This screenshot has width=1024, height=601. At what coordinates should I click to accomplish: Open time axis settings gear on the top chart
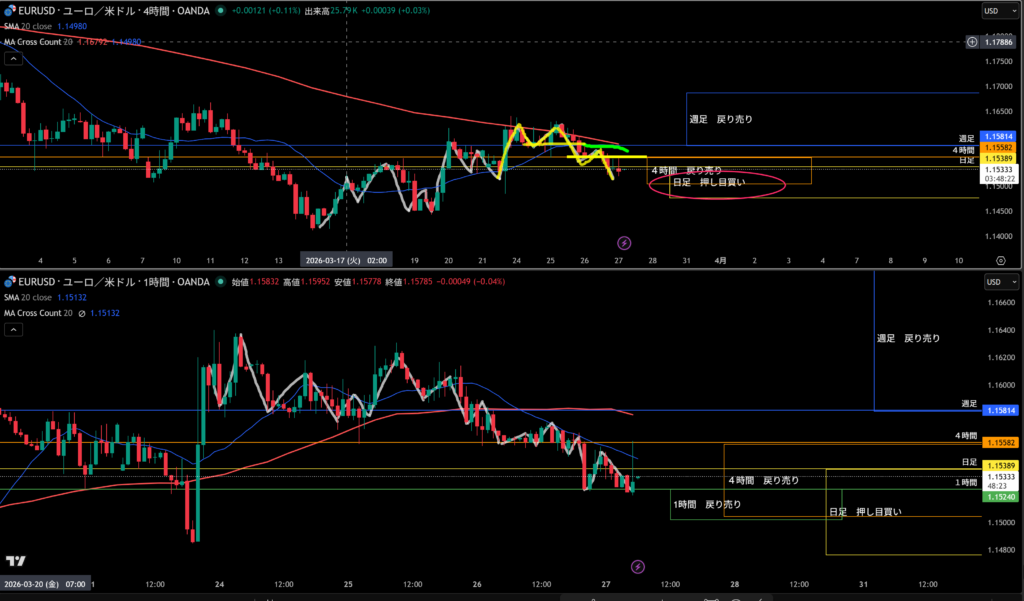1002,259
